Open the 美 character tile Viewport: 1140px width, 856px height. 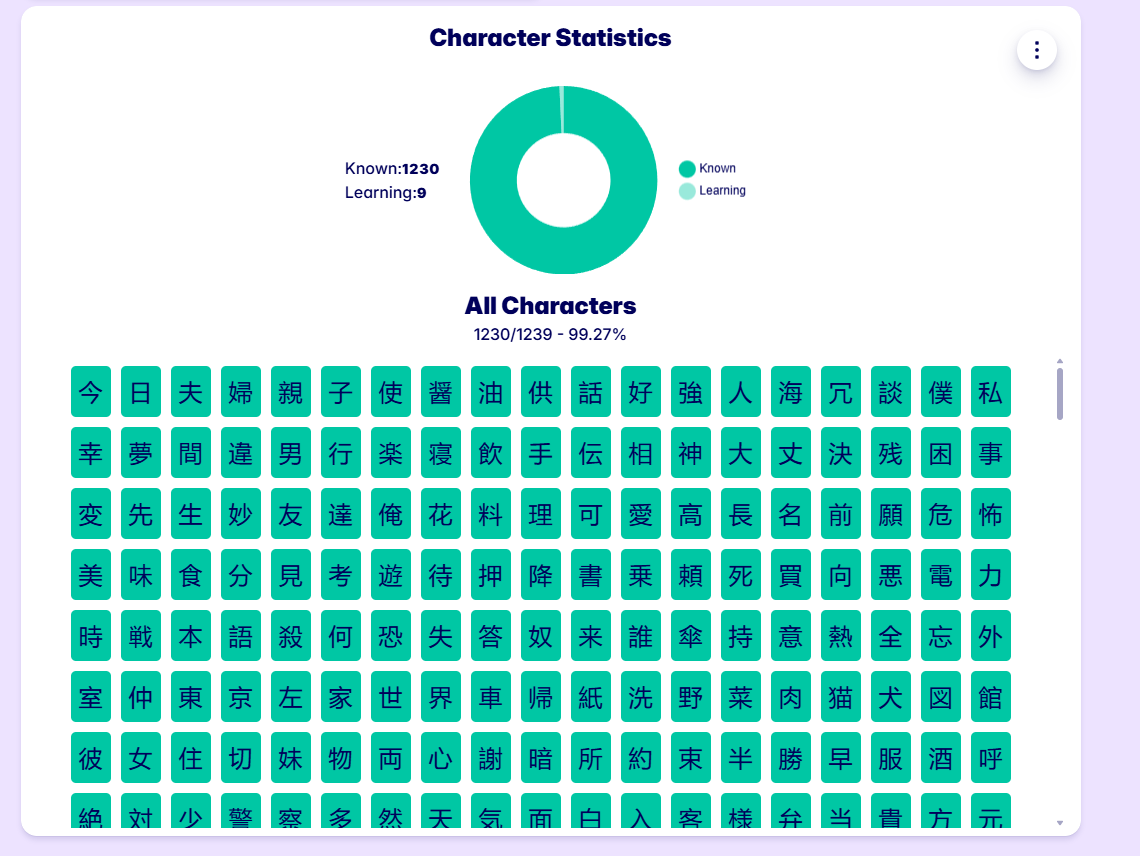pos(91,575)
